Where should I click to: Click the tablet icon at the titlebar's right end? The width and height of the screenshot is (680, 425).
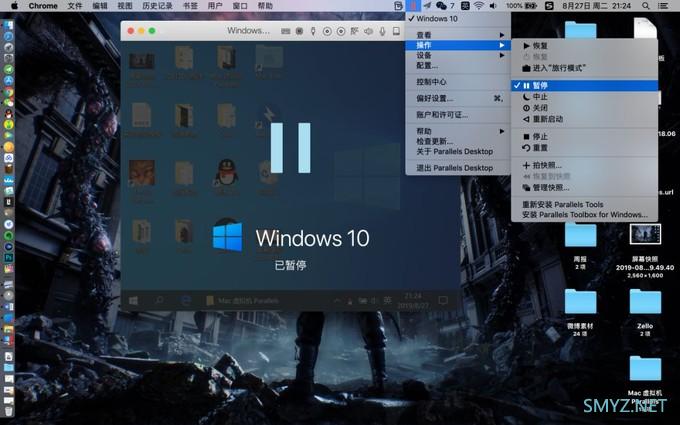396,31
